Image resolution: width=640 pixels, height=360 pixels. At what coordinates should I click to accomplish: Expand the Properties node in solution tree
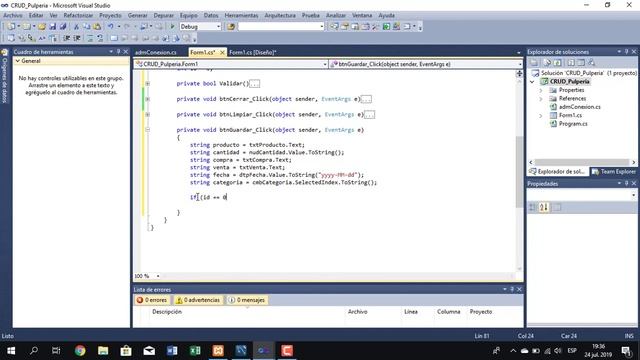[541, 90]
